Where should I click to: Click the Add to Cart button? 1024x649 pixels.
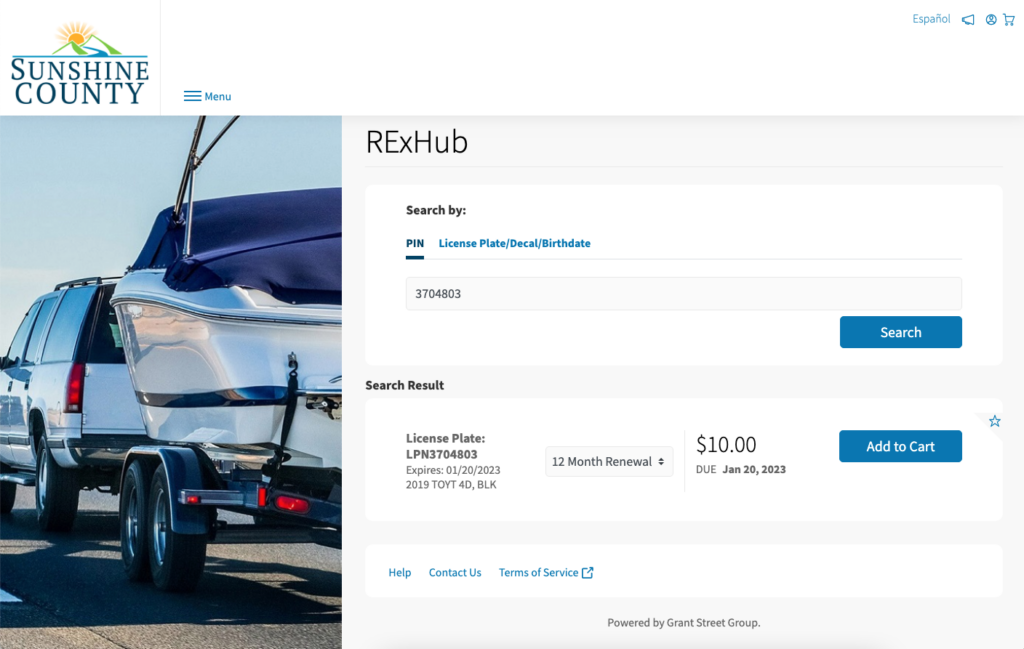click(x=900, y=446)
